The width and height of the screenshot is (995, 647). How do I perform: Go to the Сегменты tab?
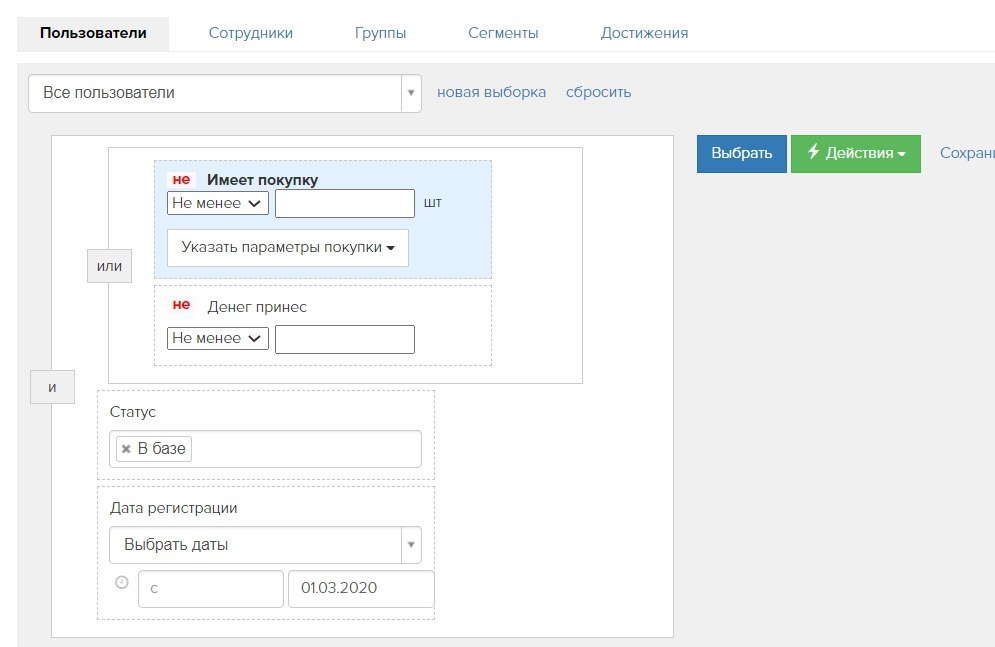pos(503,33)
